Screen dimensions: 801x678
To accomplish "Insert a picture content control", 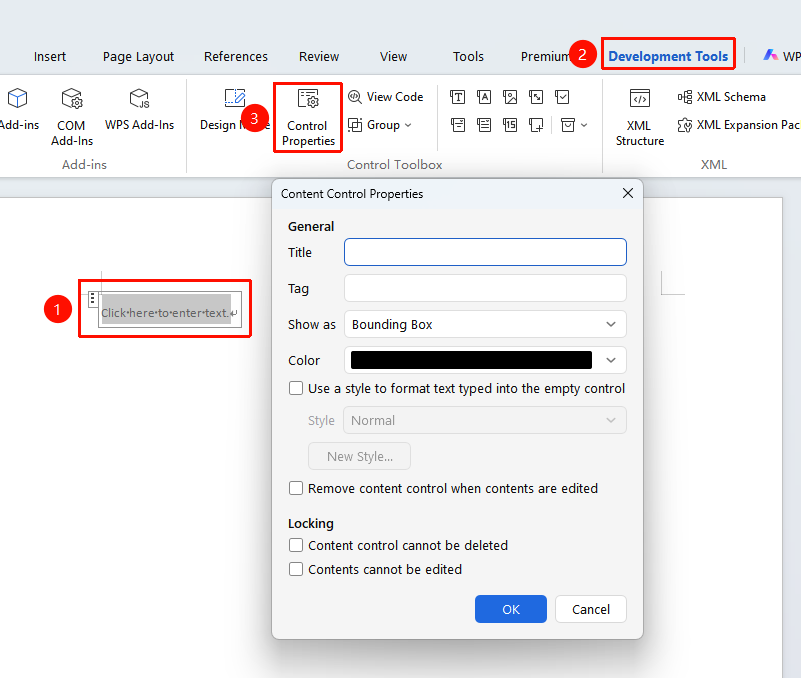I will [x=510, y=97].
